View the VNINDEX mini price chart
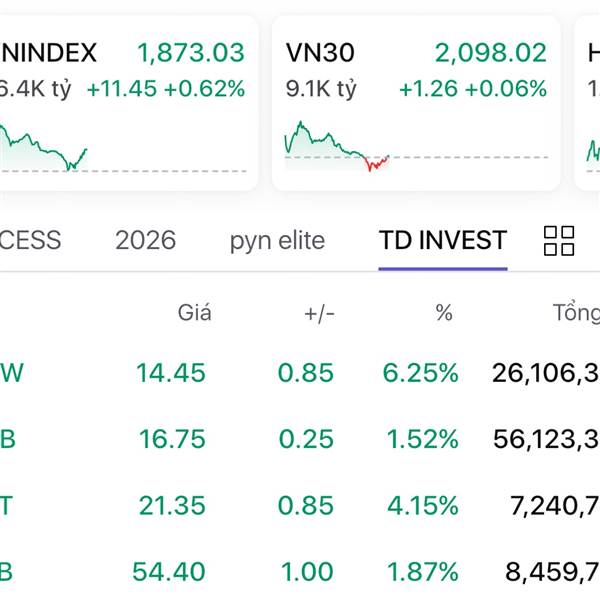 coord(45,150)
